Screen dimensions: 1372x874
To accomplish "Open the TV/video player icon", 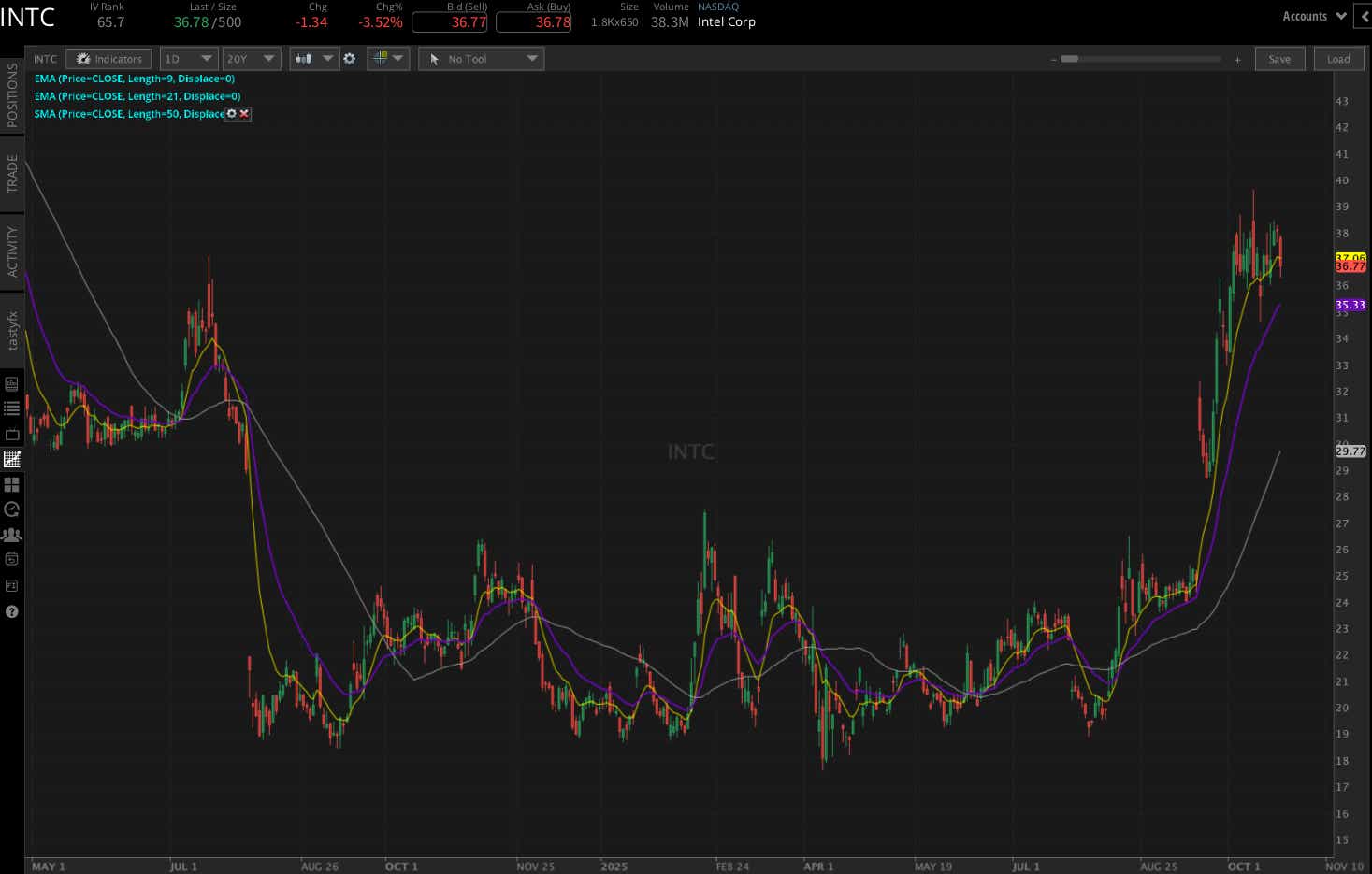I will pyautogui.click(x=12, y=434).
